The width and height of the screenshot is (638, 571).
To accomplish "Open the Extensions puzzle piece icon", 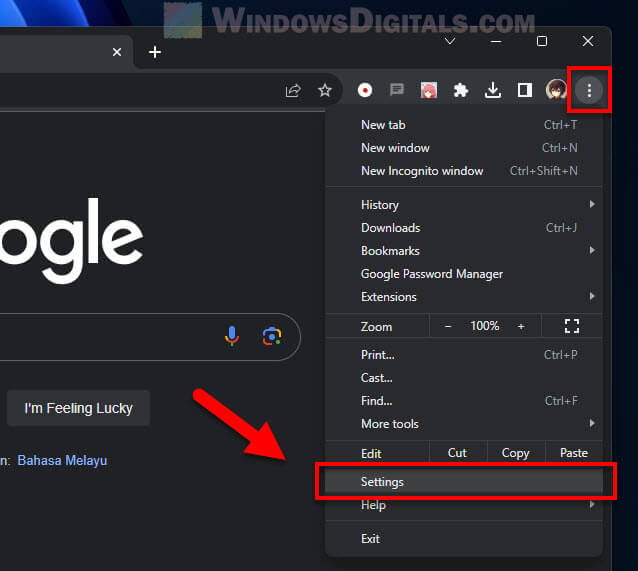I will (x=461, y=90).
